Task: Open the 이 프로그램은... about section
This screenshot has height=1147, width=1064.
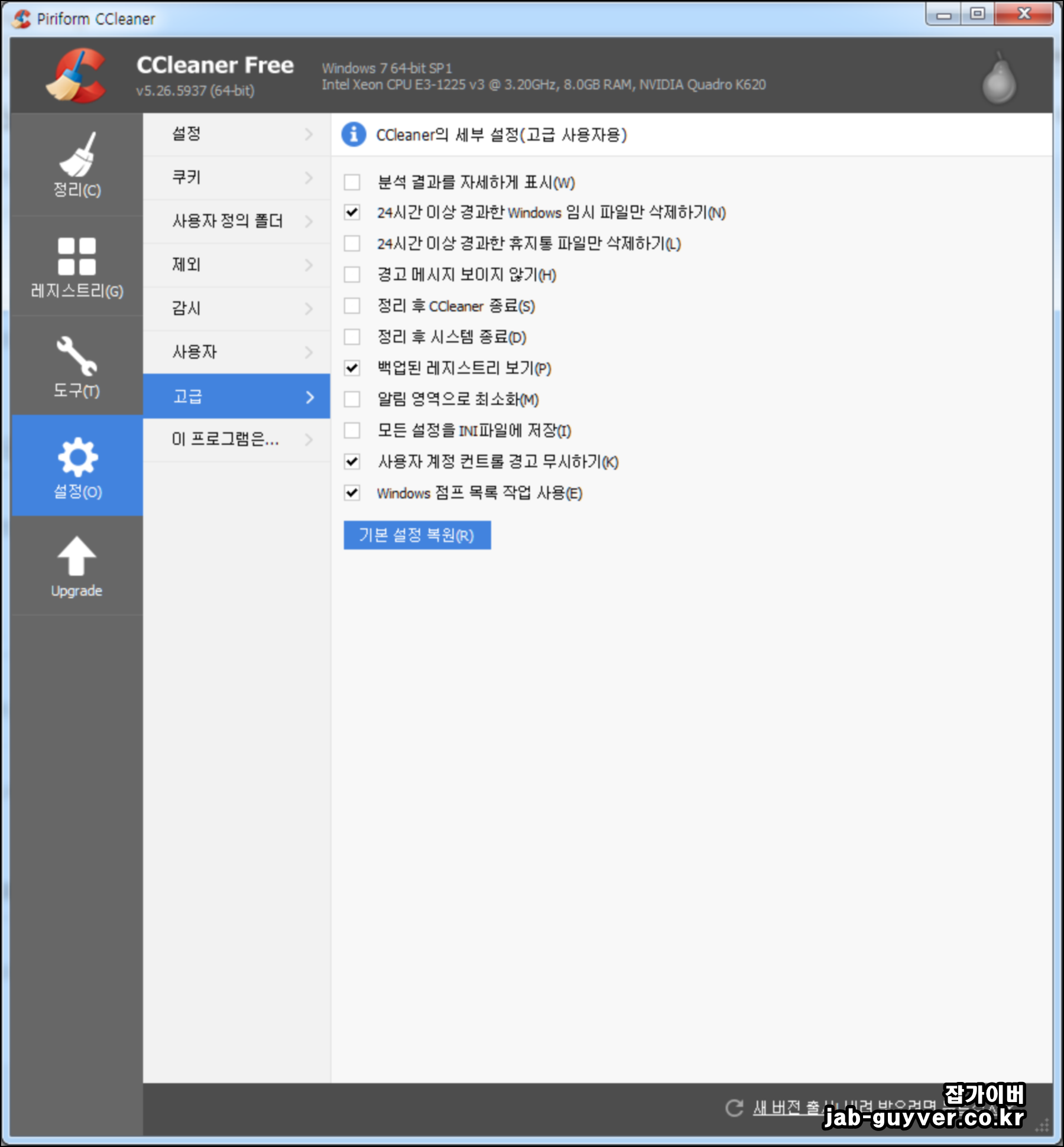Action: click(x=236, y=440)
